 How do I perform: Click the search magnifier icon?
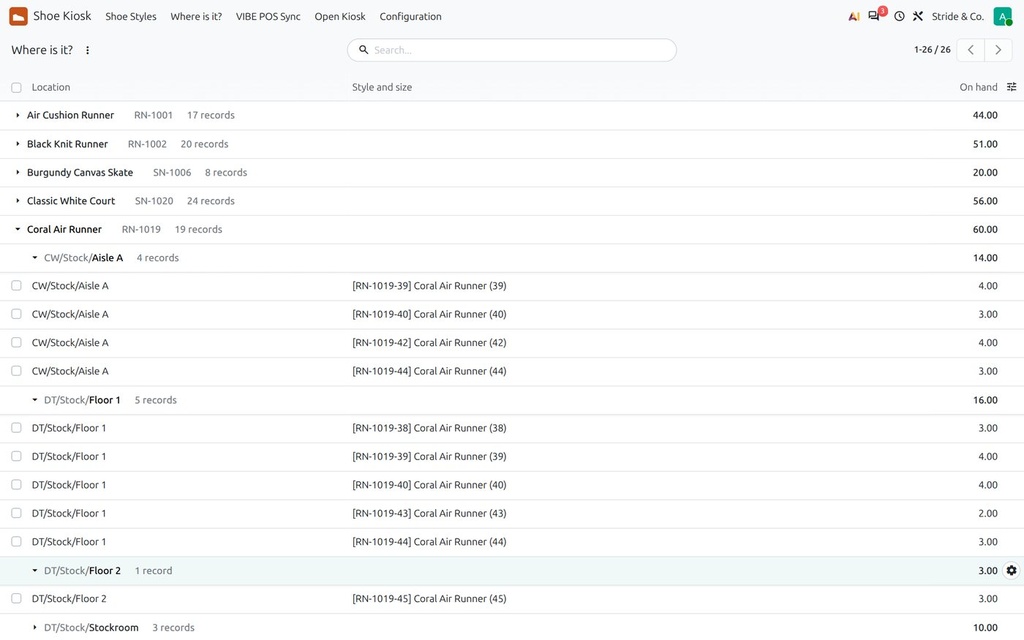pos(364,50)
